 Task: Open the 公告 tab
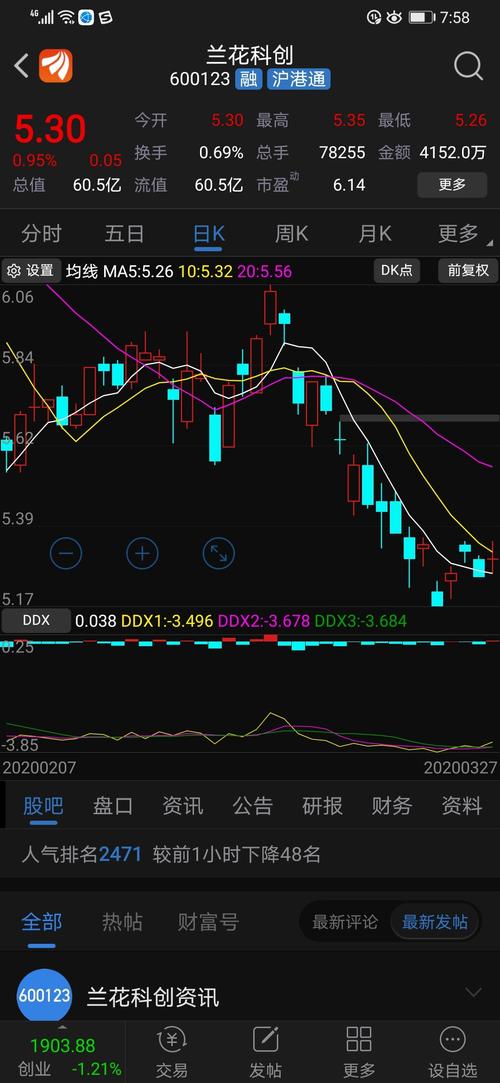coord(252,805)
